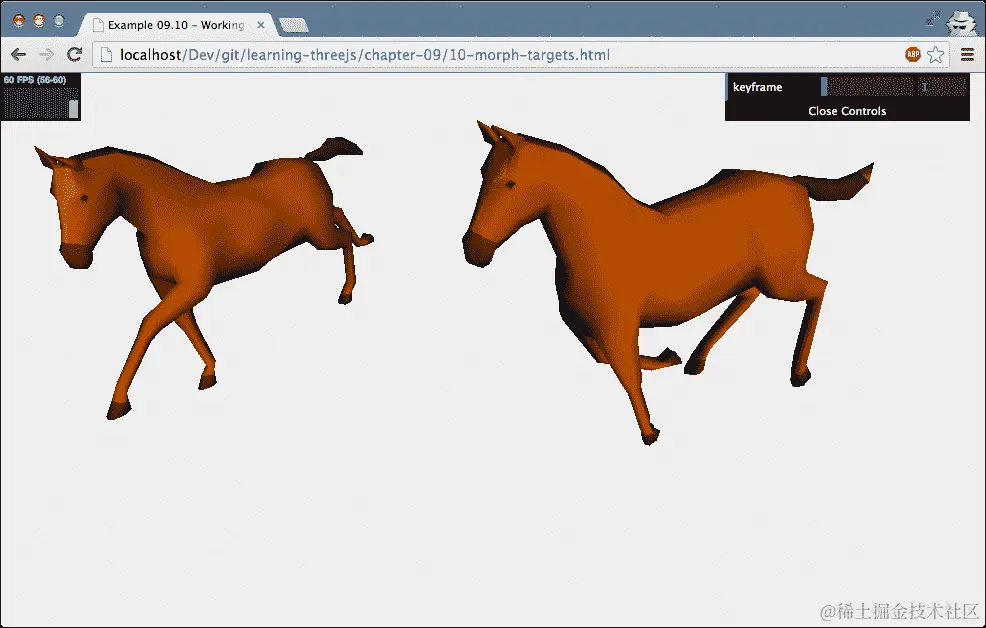Click the back navigation arrow
The height and width of the screenshot is (628, 986).
click(18, 55)
